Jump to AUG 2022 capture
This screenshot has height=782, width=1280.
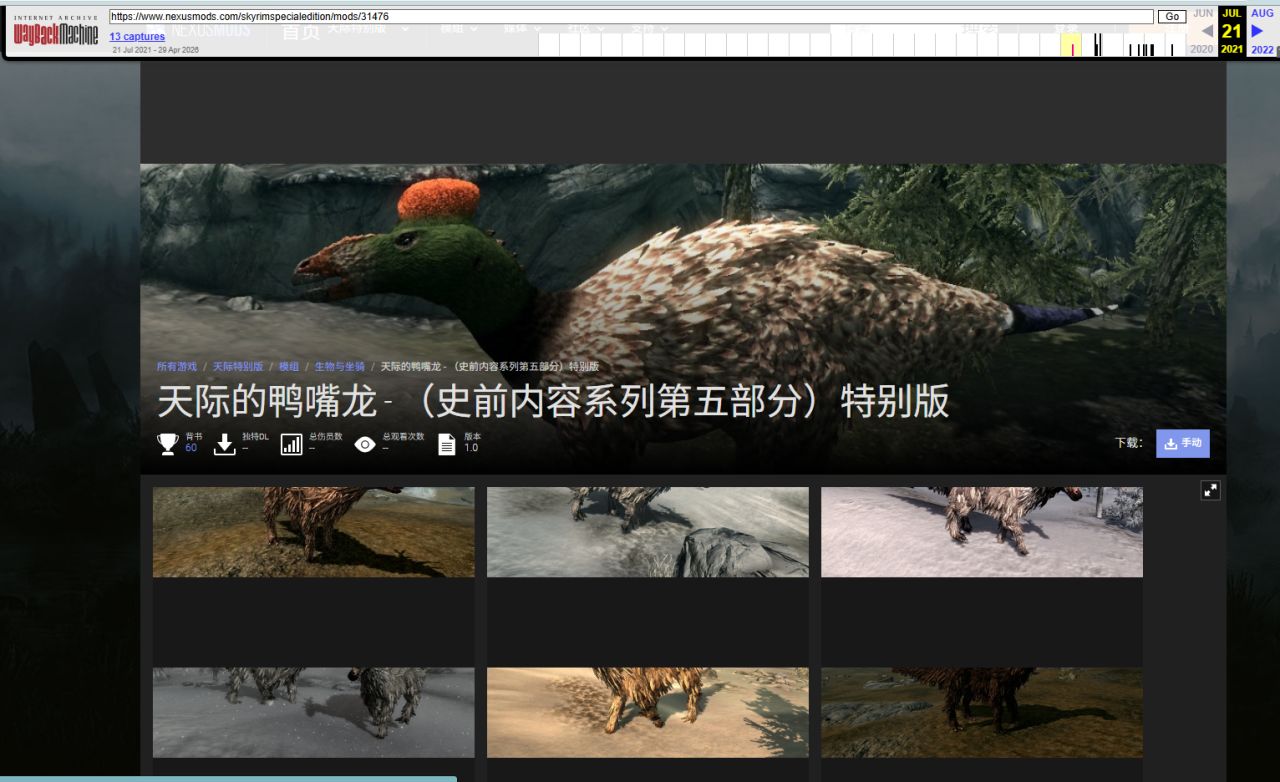[1262, 13]
